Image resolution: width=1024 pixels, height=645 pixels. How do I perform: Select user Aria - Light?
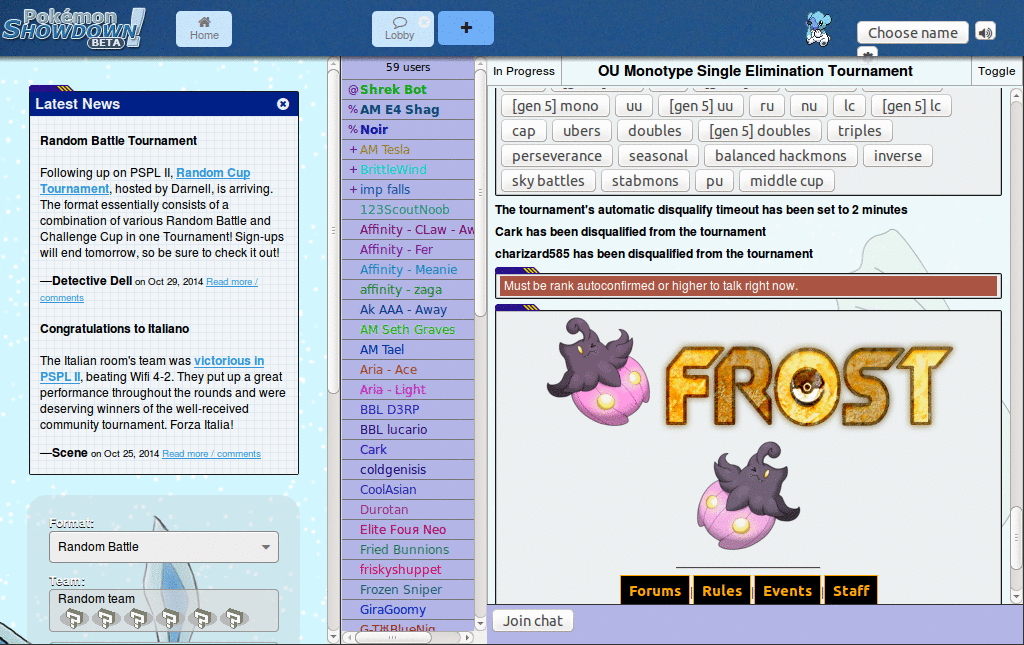pyautogui.click(x=408, y=390)
